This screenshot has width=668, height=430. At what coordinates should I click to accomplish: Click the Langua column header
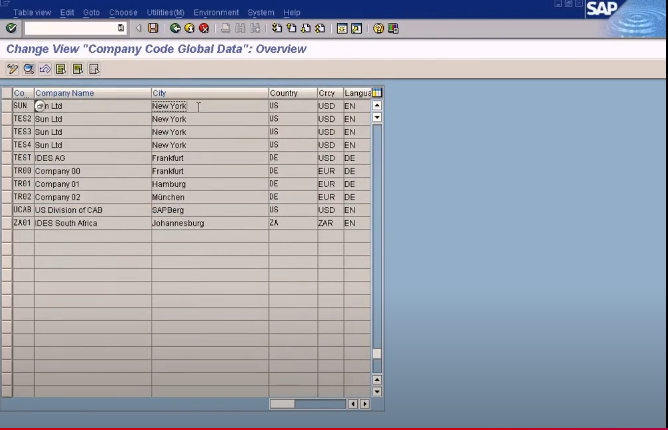(x=357, y=93)
